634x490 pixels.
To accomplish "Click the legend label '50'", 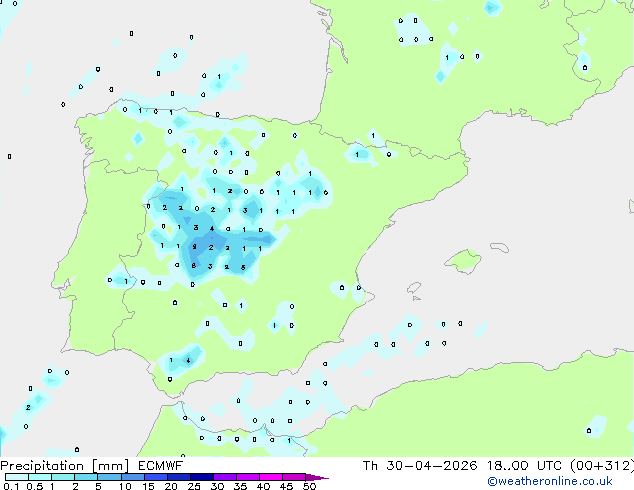I will (x=309, y=486).
